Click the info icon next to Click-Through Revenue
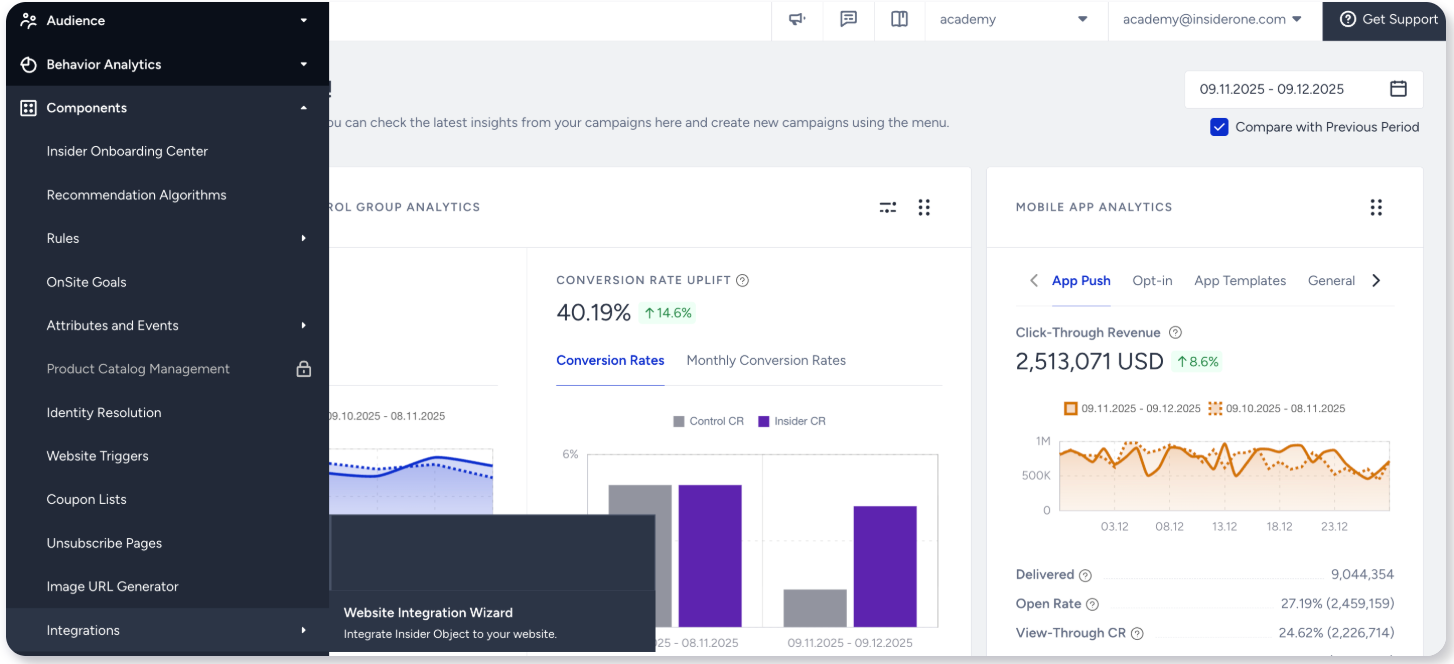Screen dimensions: 1454x664 coord(1176,333)
